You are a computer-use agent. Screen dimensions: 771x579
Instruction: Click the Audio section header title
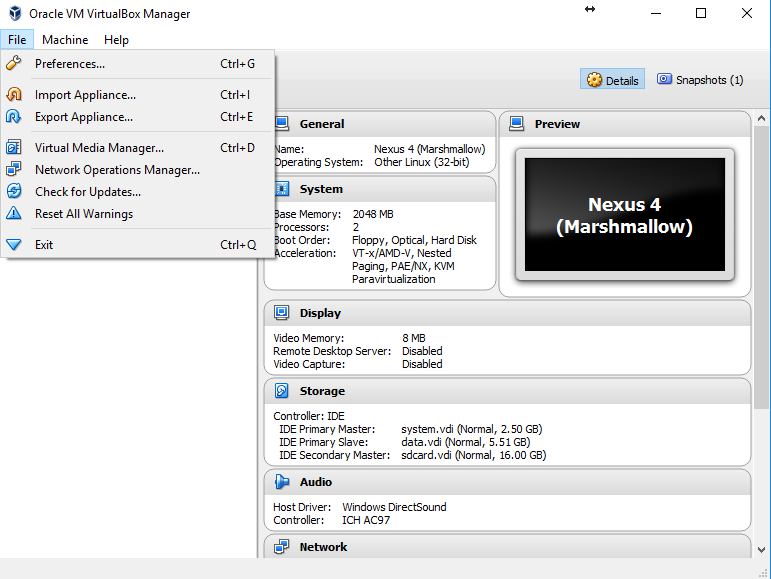click(316, 482)
